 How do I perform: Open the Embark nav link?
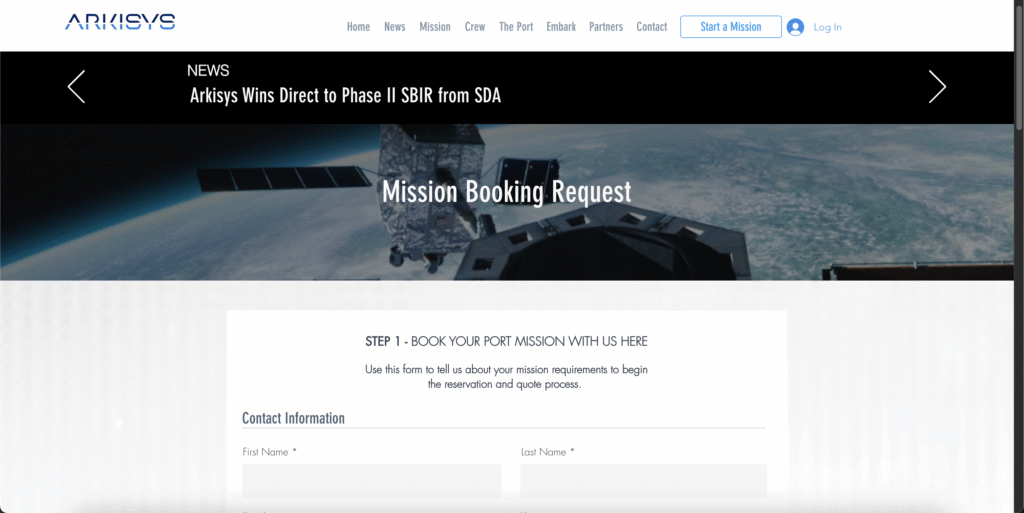[561, 27]
